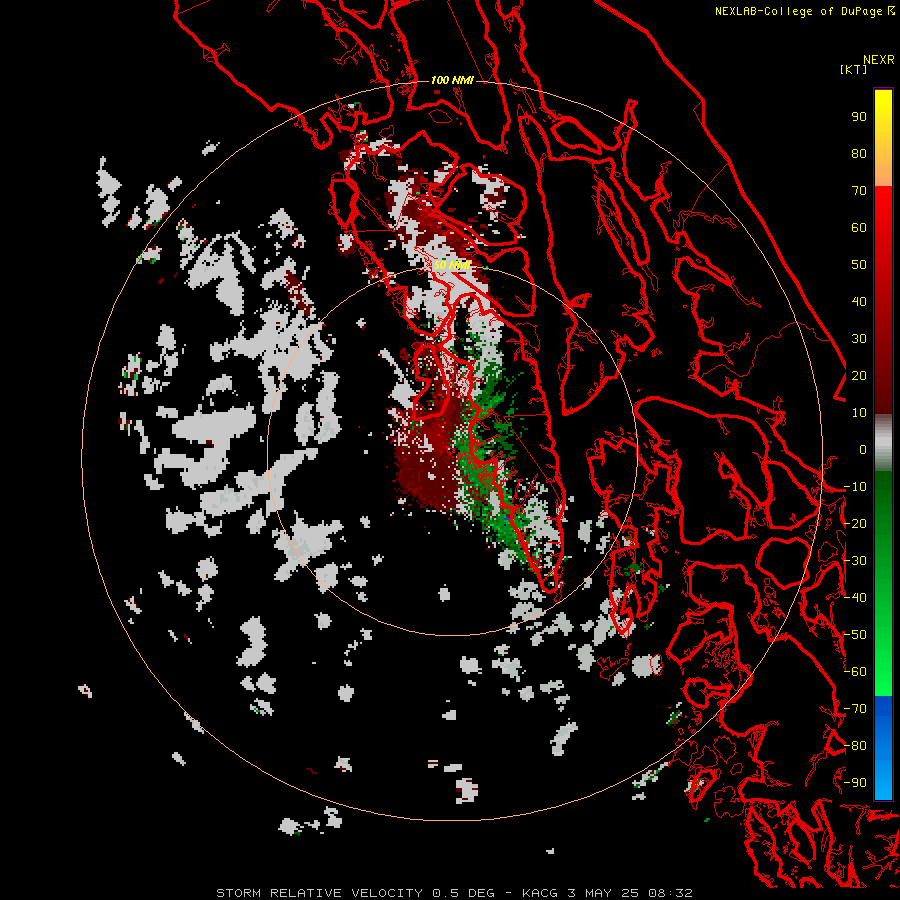Click the -40 value on velocity scale
900x900 pixels.
(x=855, y=598)
